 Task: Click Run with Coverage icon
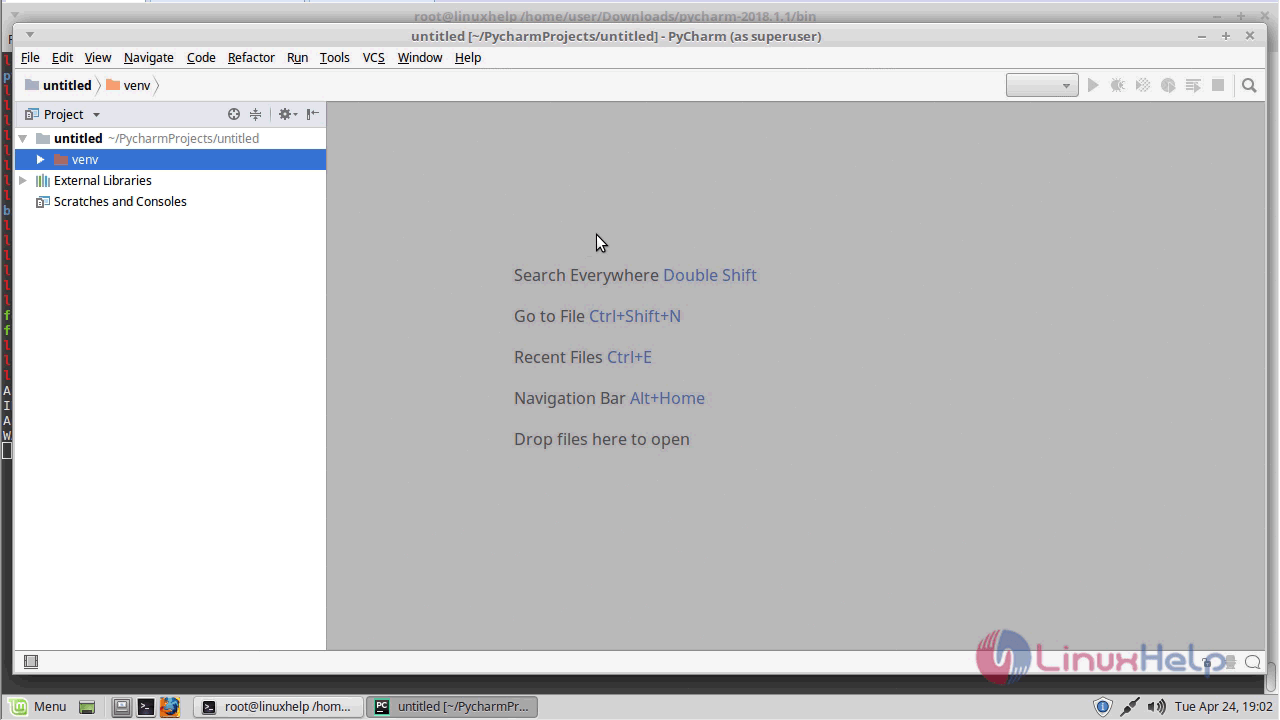1143,85
